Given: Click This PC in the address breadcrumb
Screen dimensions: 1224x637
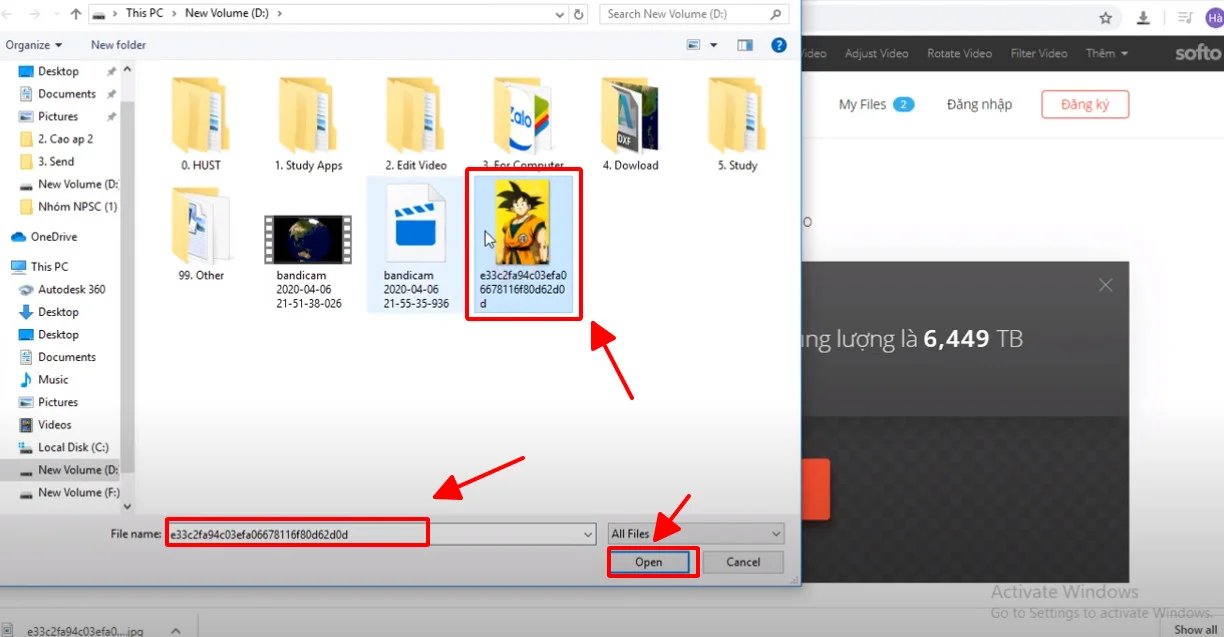Looking at the screenshot, I should pos(144,14).
